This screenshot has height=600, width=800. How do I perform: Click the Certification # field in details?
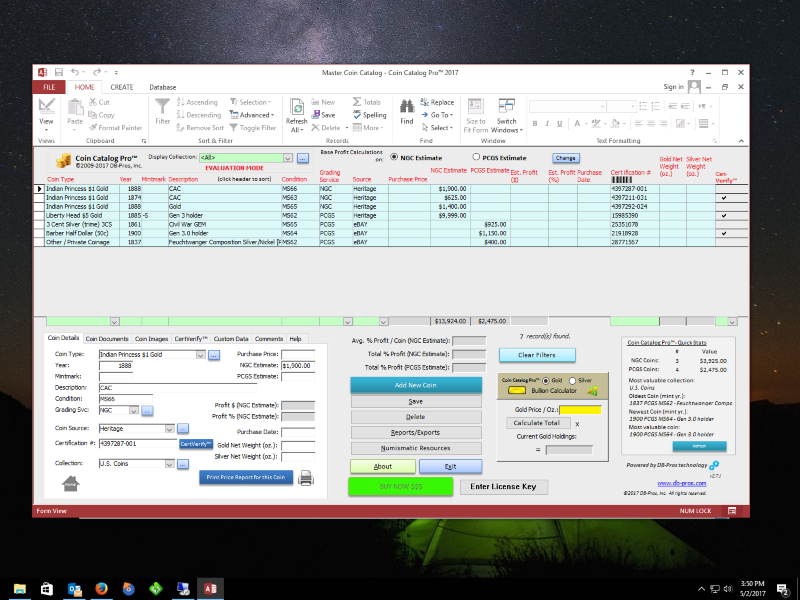point(138,444)
